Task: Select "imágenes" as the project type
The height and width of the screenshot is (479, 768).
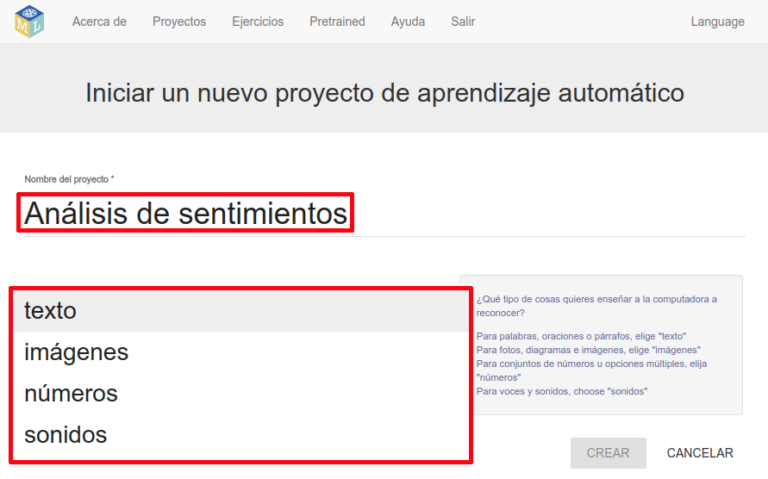Action: coord(240,352)
